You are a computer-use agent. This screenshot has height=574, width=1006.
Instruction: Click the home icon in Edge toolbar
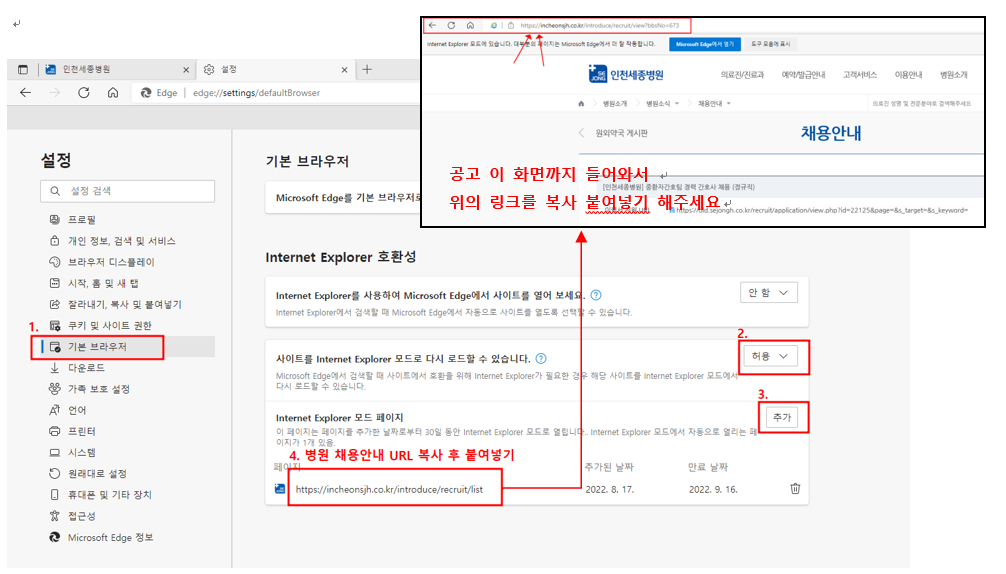click(x=113, y=92)
